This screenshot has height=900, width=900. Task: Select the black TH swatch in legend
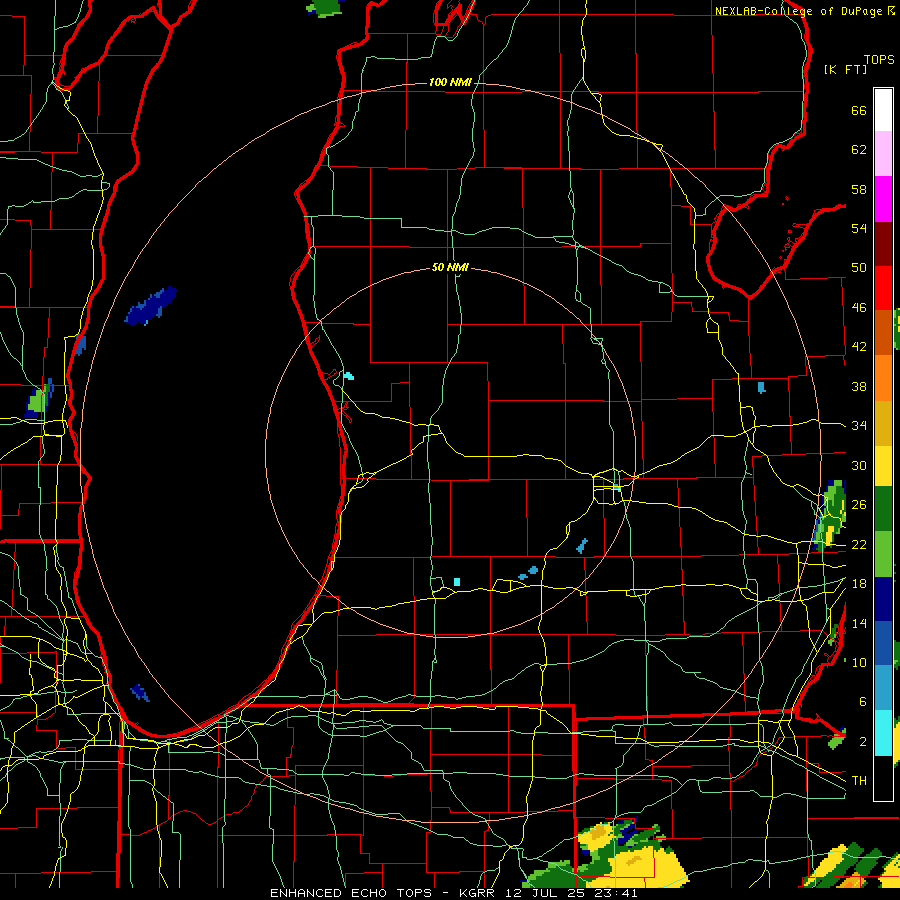tap(883, 778)
